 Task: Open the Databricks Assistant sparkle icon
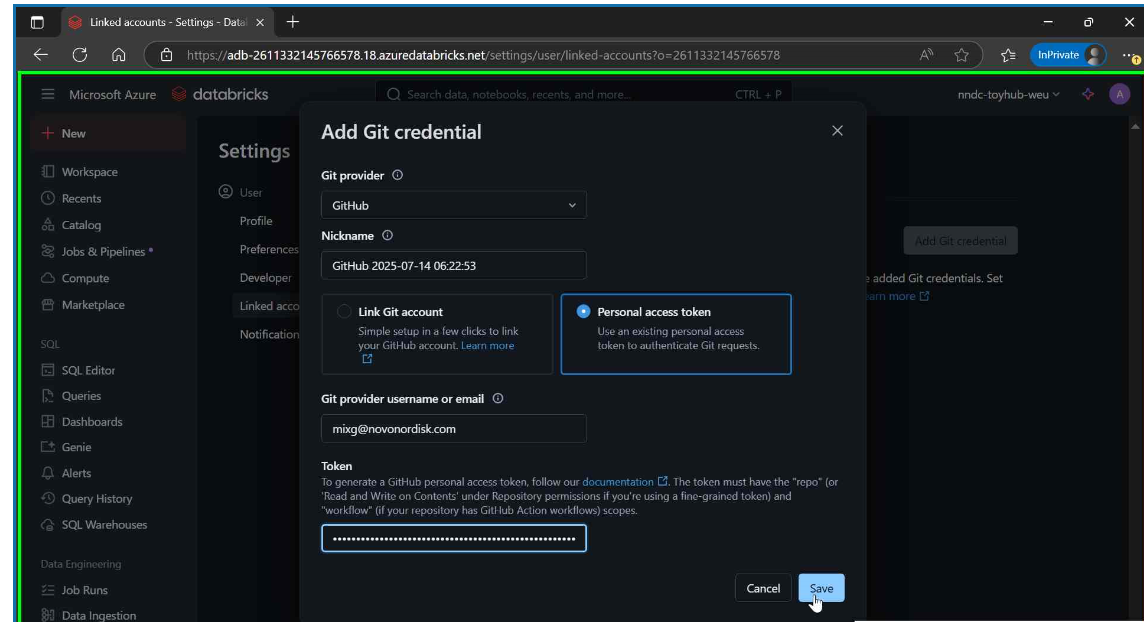[x=1088, y=94]
